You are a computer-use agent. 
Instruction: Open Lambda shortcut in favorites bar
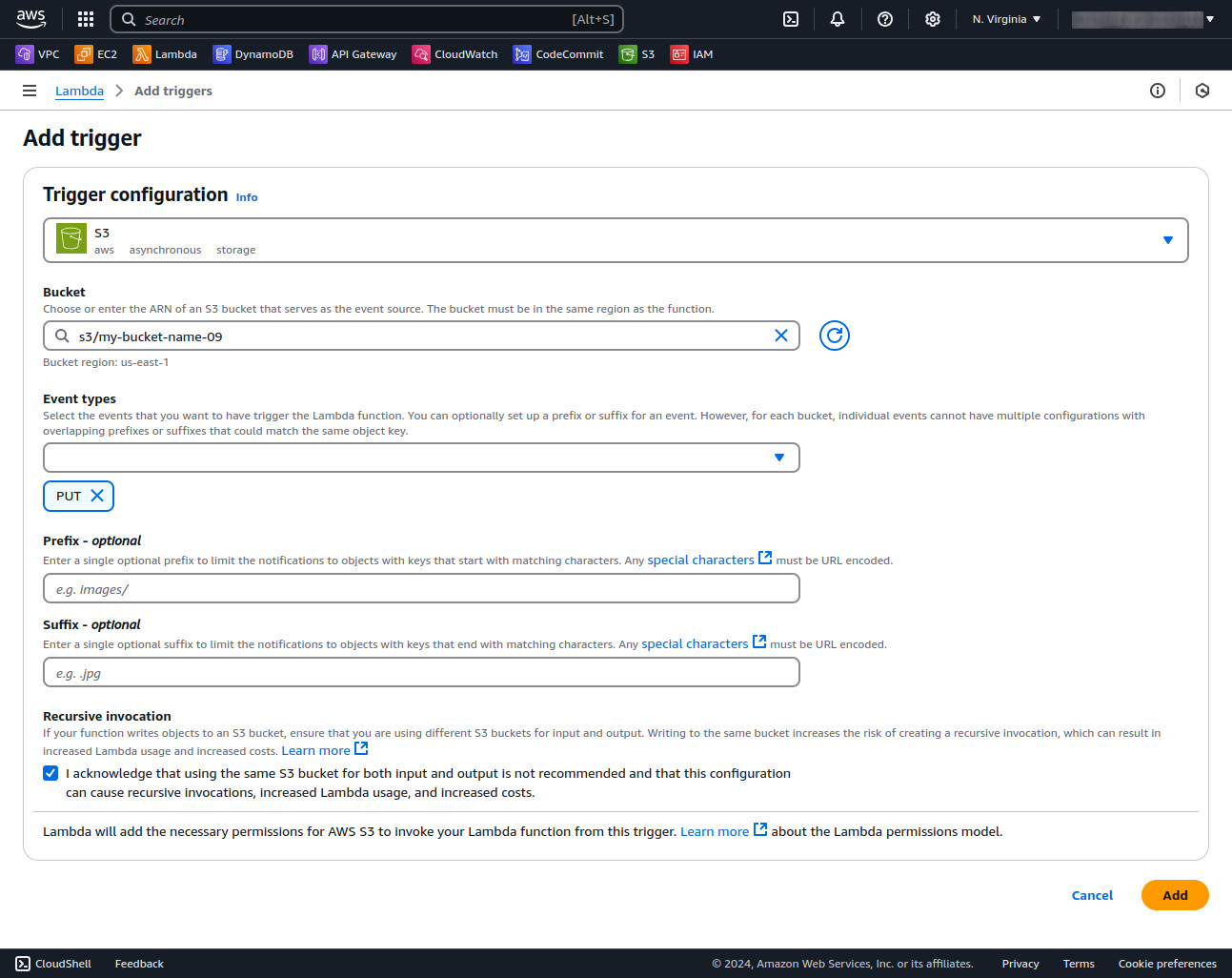165,54
